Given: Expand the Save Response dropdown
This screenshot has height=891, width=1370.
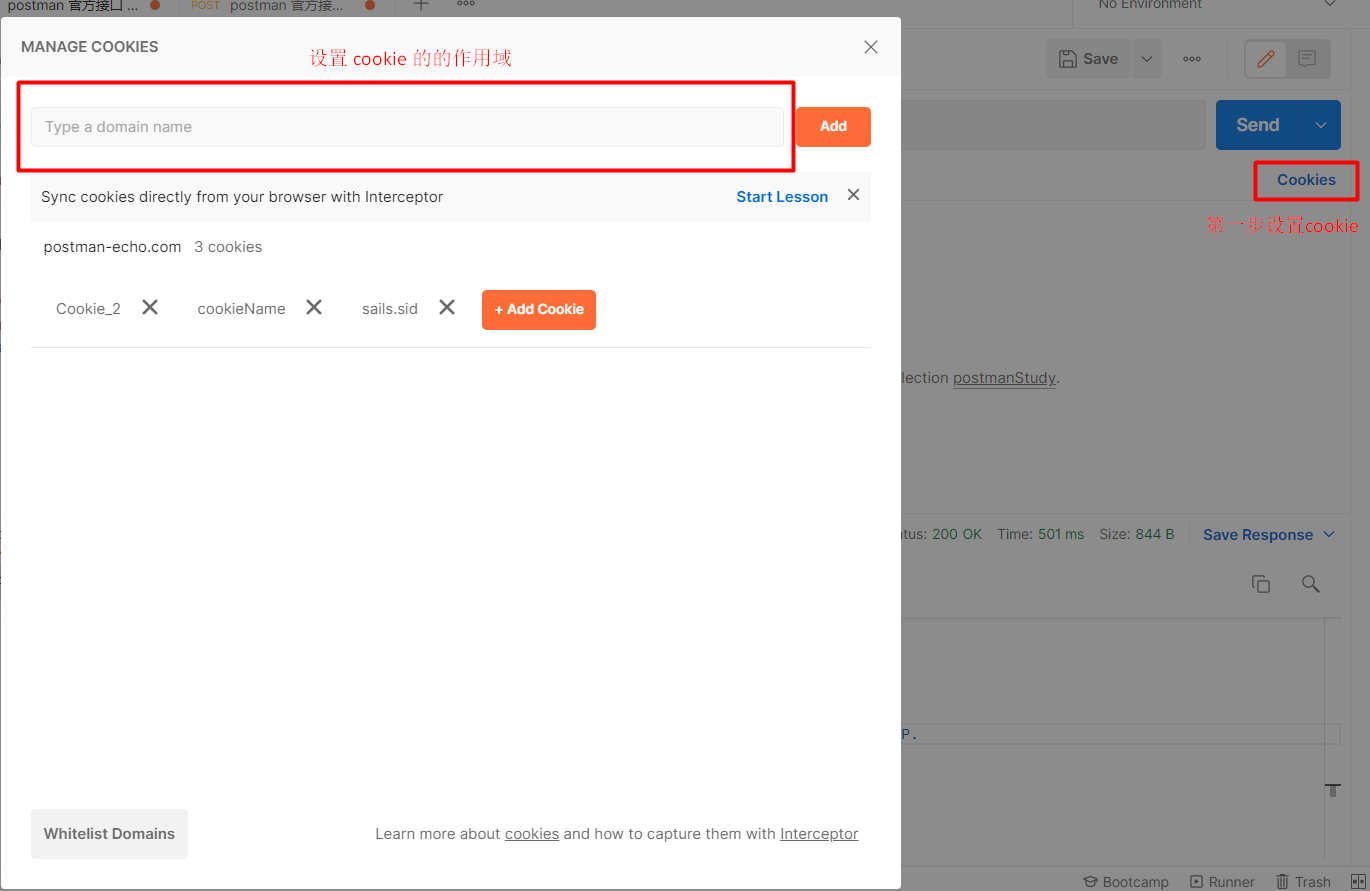Looking at the screenshot, I should pyautogui.click(x=1269, y=535).
